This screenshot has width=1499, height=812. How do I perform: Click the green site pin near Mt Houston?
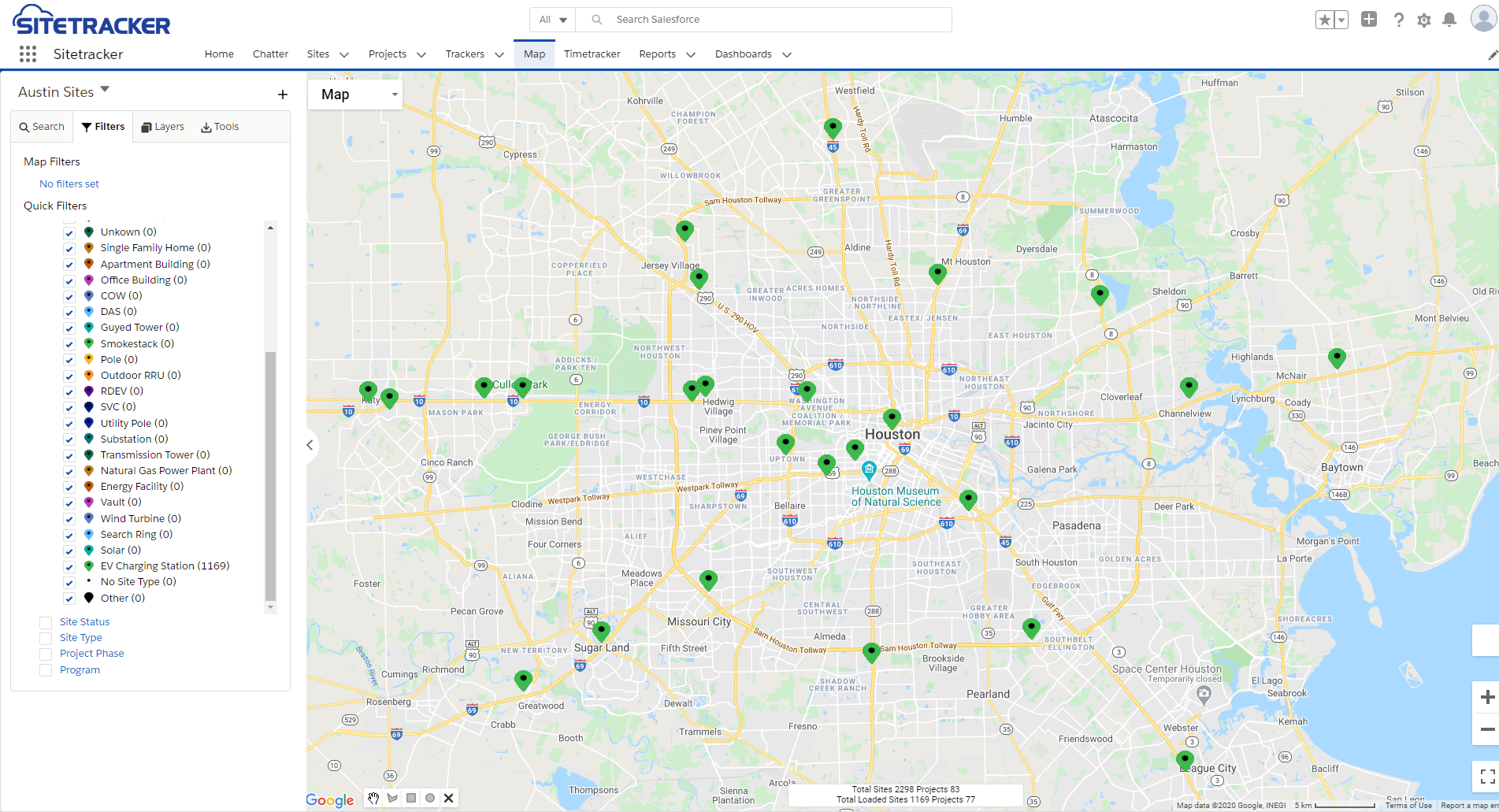tap(937, 273)
